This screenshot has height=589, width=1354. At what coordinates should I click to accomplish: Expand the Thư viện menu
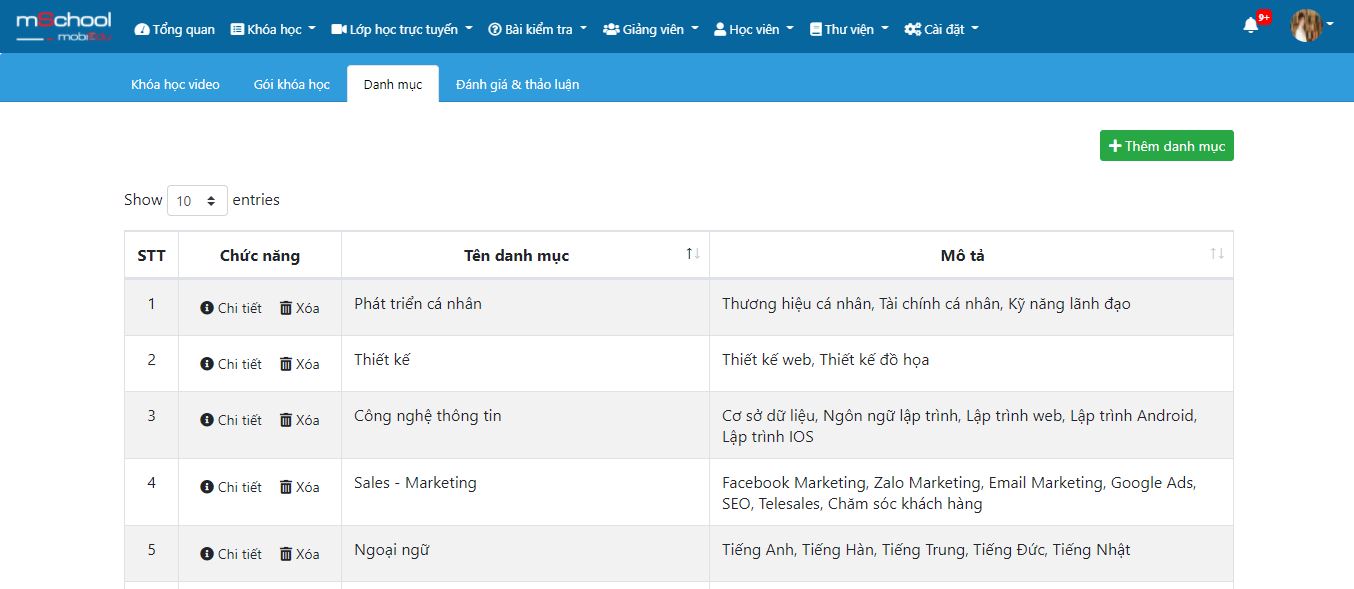[849, 29]
